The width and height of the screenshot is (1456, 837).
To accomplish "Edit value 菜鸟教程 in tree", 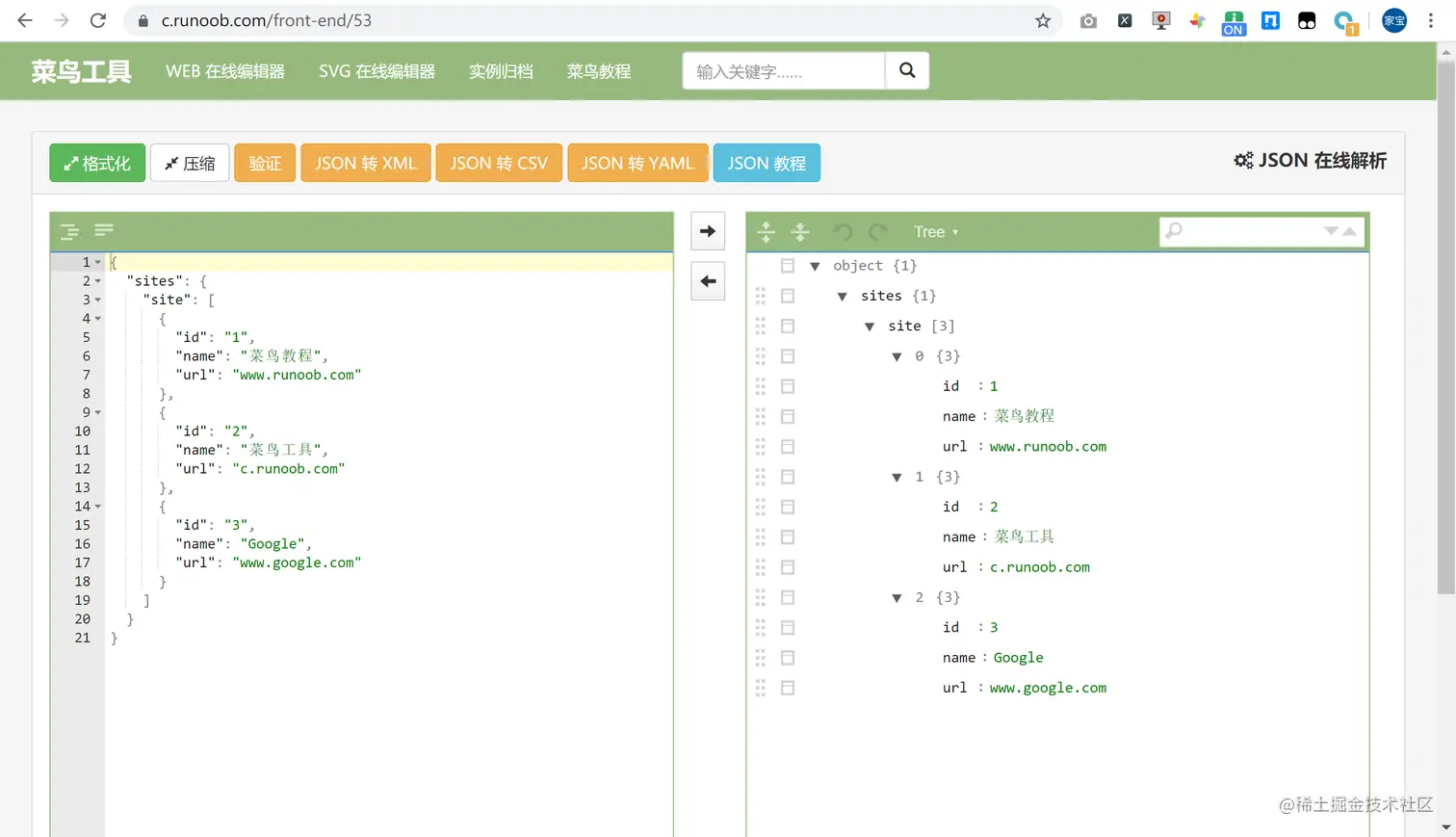I will pyautogui.click(x=1024, y=416).
